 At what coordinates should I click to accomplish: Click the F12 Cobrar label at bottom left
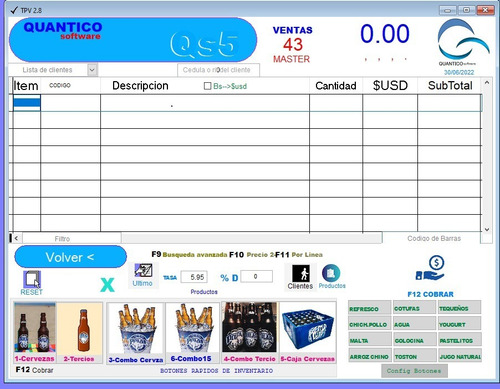pos(34,370)
